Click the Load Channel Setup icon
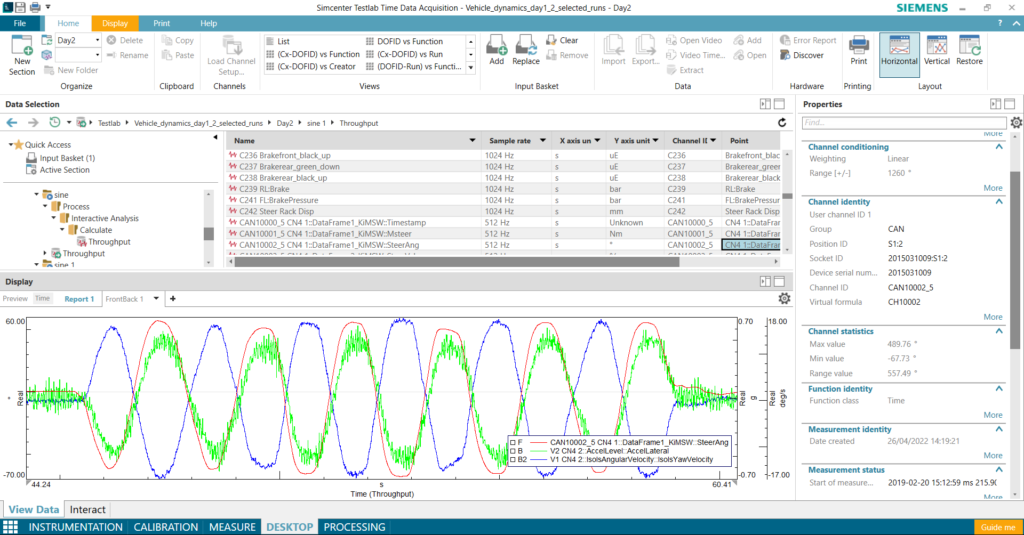Viewport: 1024px width, 535px height. tap(232, 46)
